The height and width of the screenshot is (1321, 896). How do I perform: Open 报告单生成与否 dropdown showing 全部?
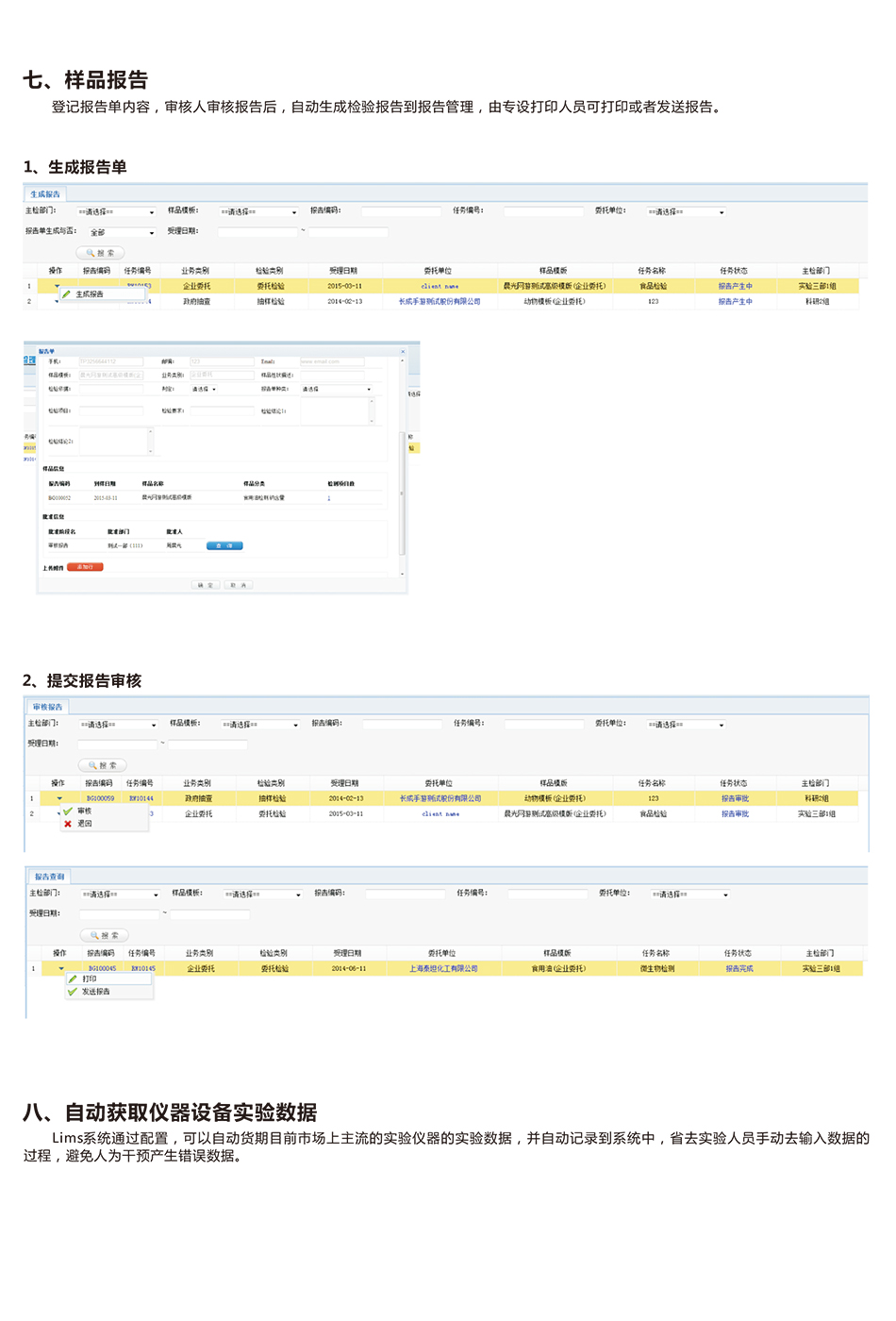tap(122, 232)
